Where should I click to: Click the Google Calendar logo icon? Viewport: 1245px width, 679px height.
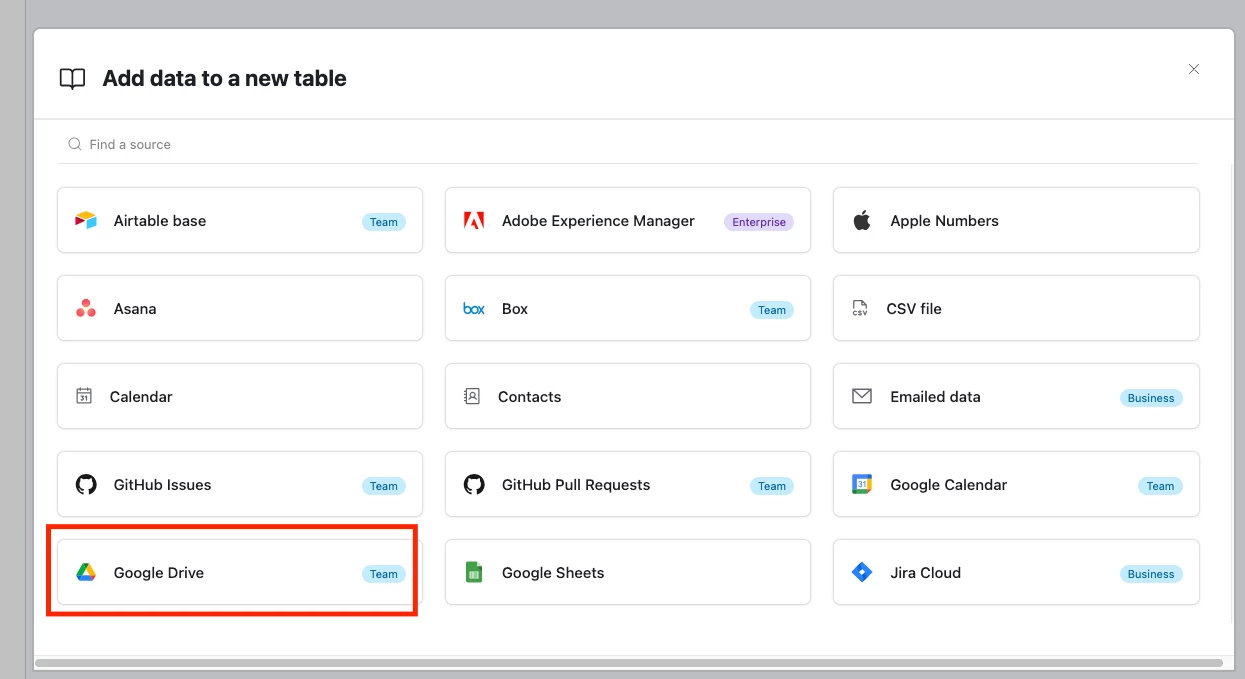(x=862, y=485)
